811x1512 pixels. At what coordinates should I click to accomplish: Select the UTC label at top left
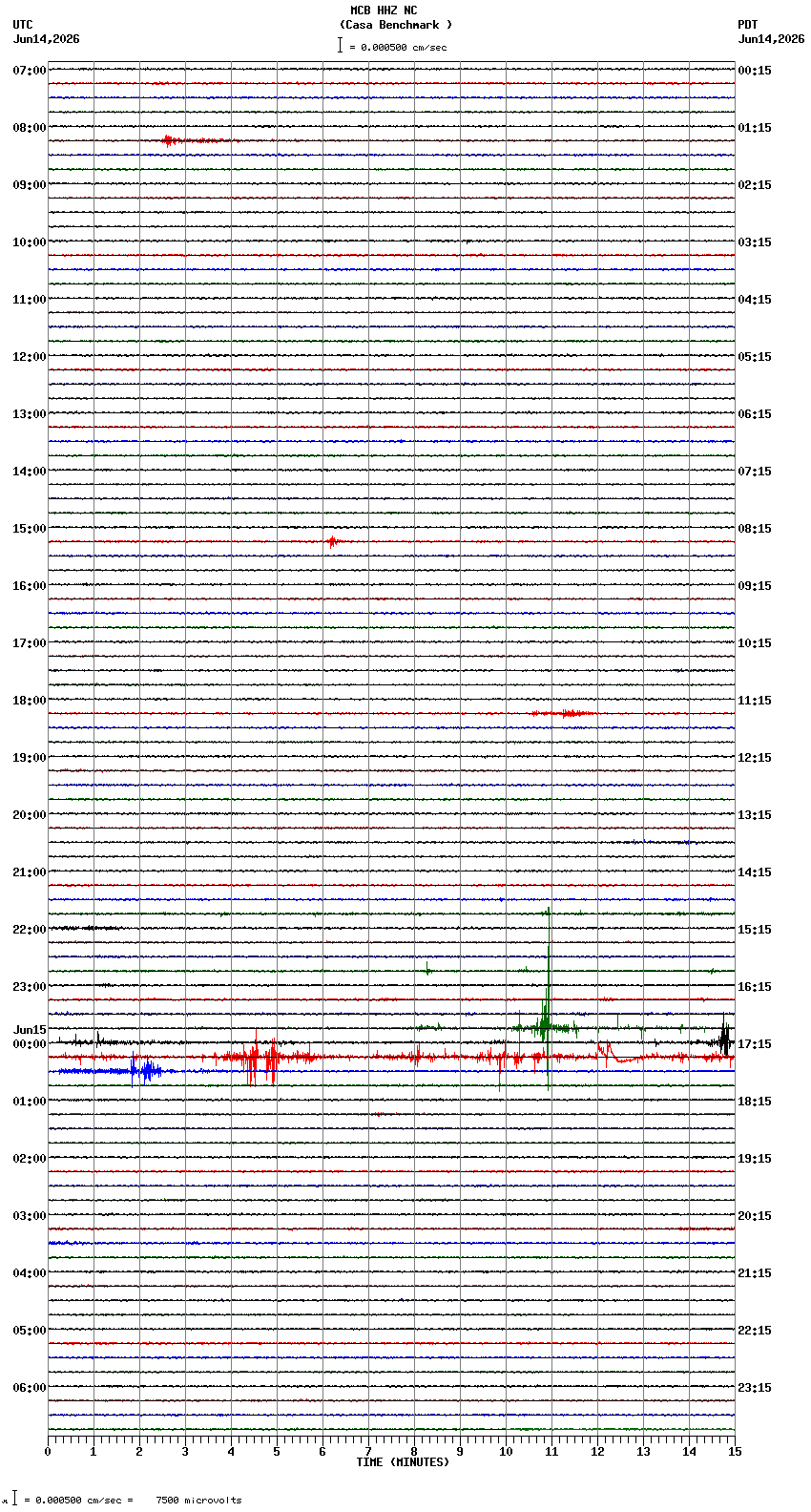point(23,25)
